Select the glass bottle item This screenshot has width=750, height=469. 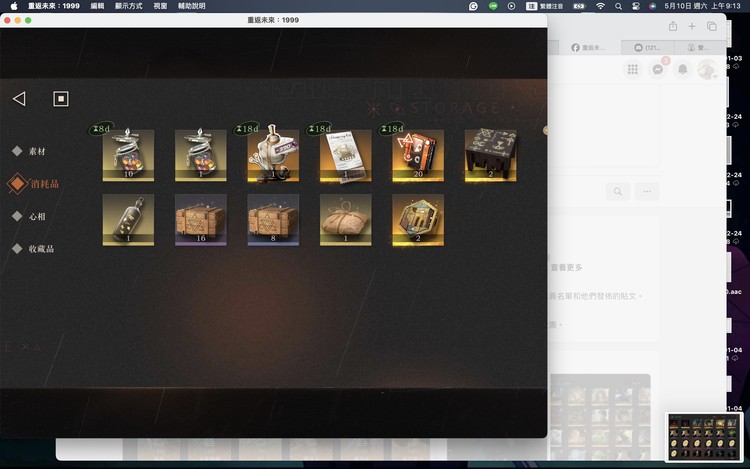[128, 220]
